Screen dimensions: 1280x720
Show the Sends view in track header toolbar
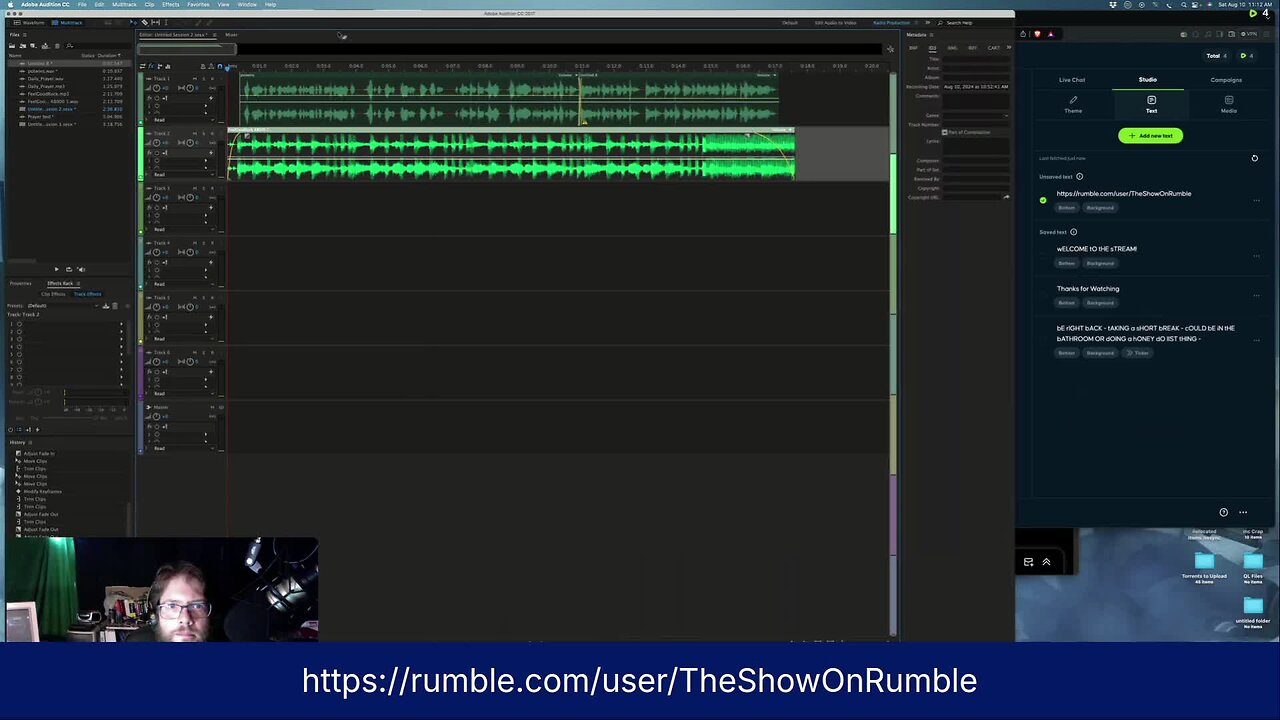(160, 66)
